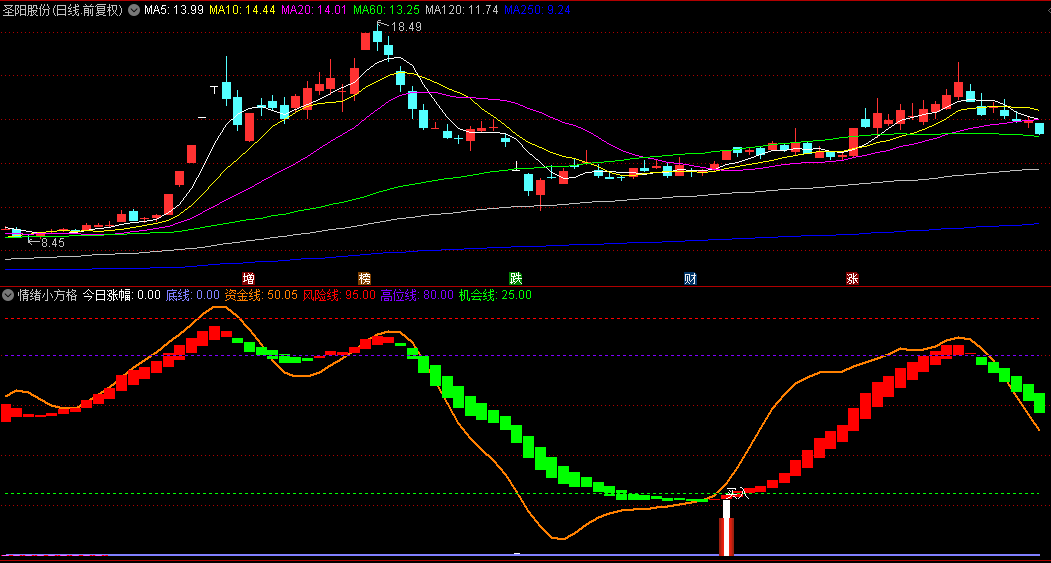Click the 买入 signal marker
Viewport: 1051px width, 563px height.
(x=737, y=494)
